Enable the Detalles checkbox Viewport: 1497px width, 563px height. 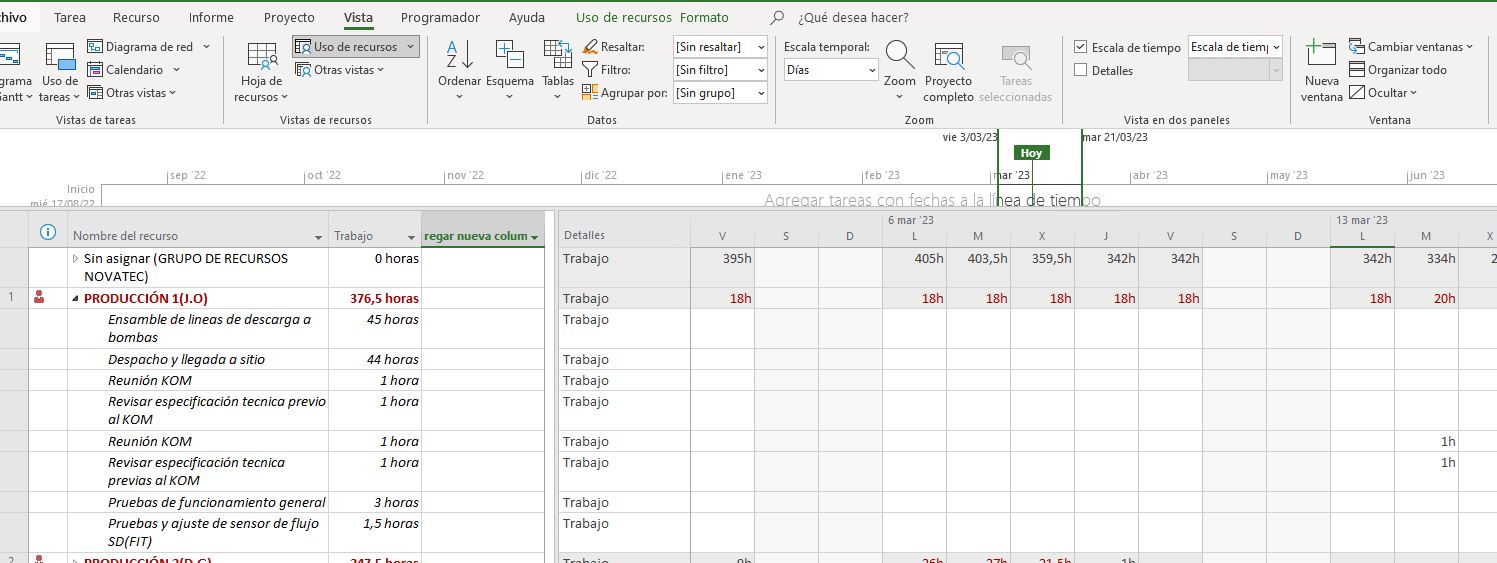coord(1081,70)
